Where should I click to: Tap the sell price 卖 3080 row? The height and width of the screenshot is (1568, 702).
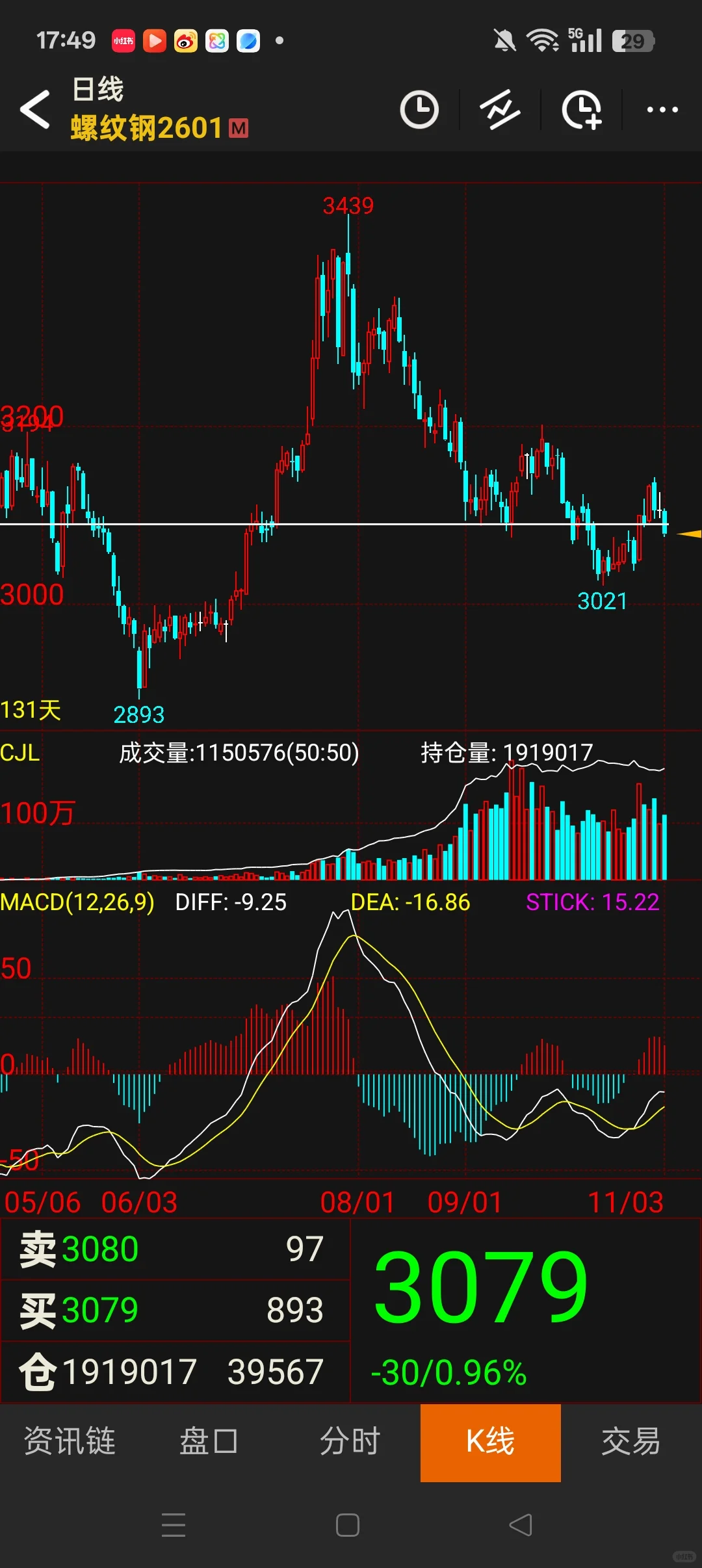click(x=175, y=1249)
